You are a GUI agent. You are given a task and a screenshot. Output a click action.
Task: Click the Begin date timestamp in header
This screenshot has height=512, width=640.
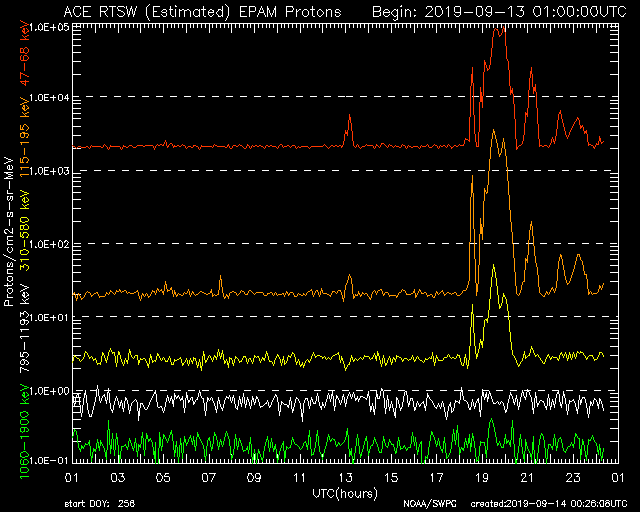tap(499, 11)
